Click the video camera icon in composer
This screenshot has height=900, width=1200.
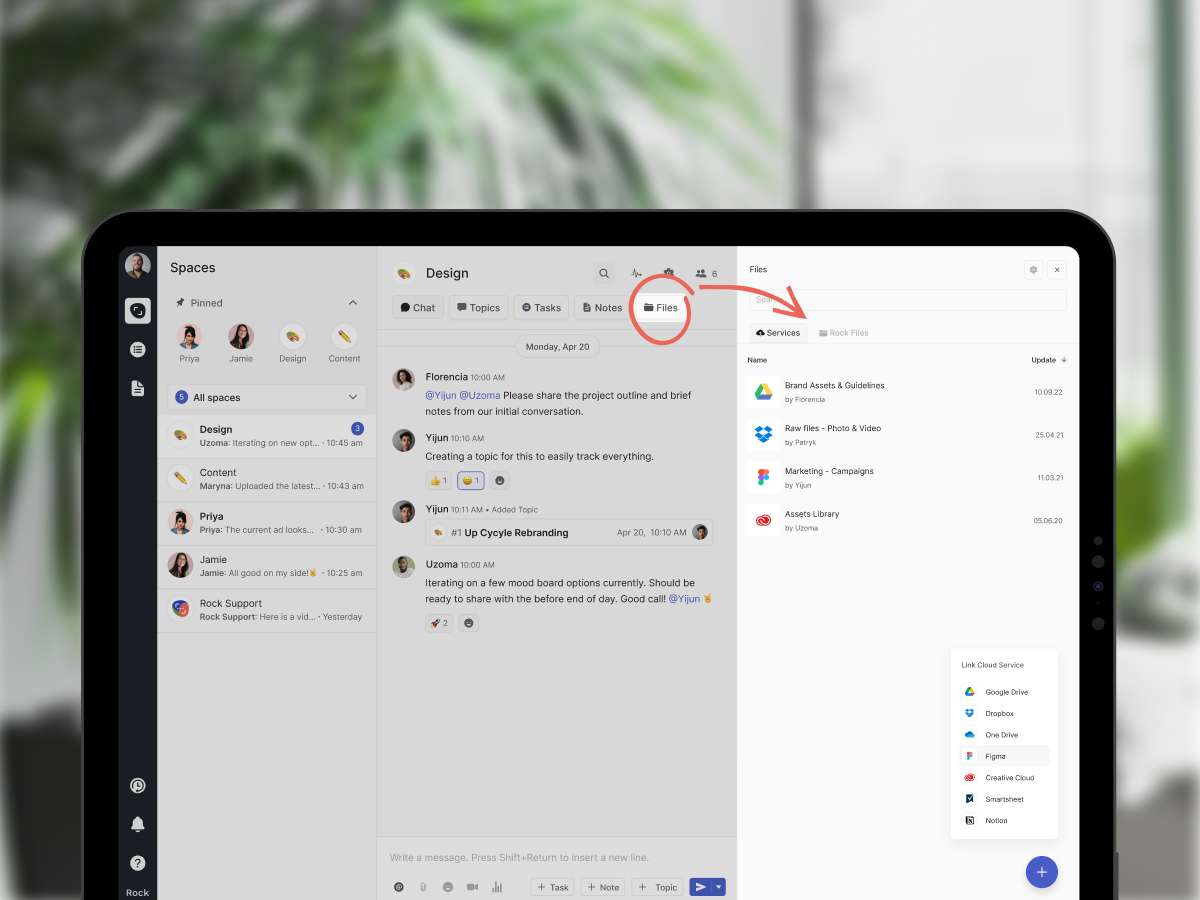(472, 887)
